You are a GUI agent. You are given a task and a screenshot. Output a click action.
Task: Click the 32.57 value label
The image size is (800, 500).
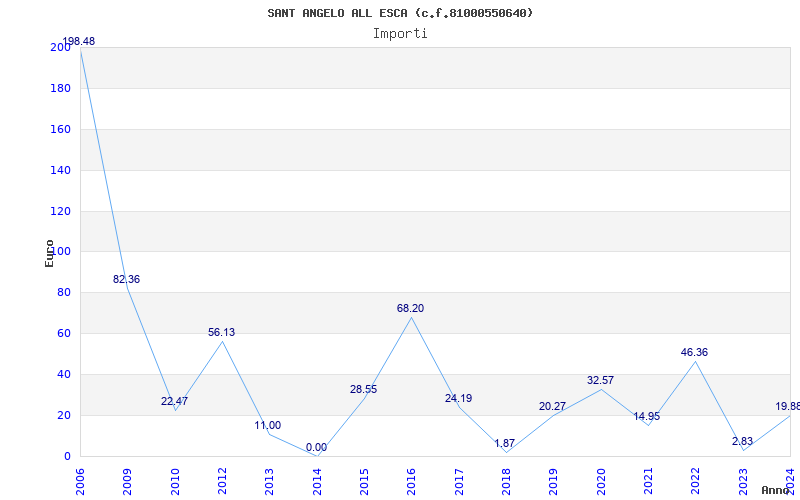tap(601, 380)
